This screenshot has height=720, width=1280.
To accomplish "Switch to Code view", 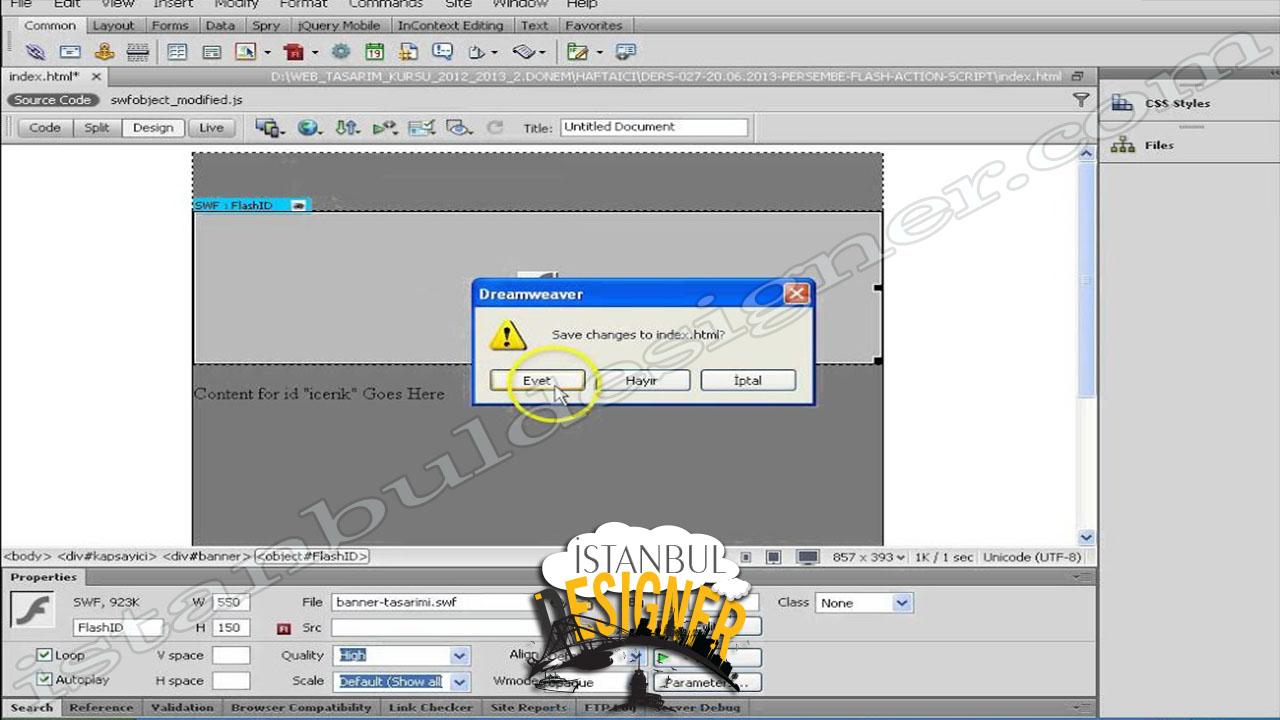I will click(45, 128).
